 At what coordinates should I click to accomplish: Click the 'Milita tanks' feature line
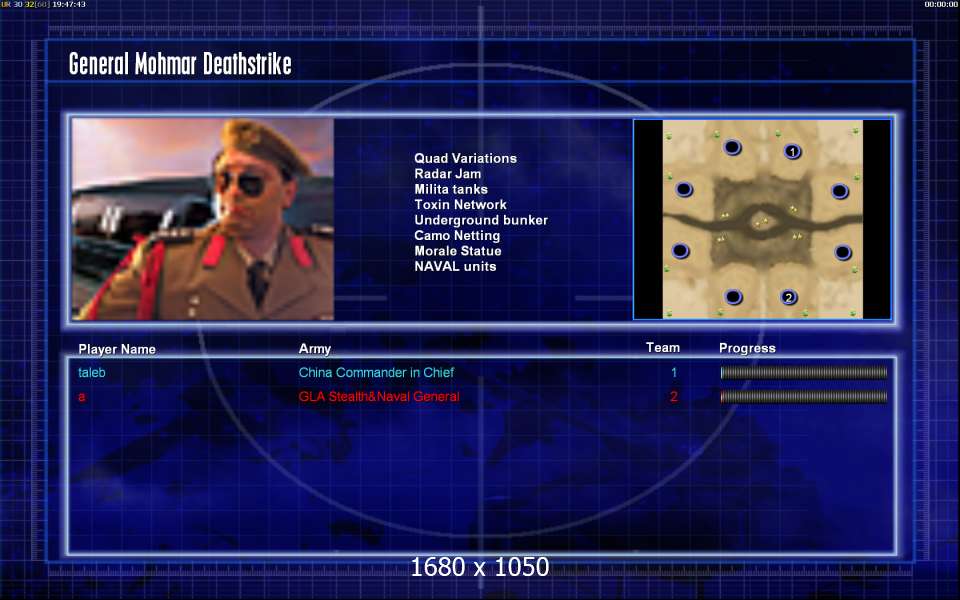tap(451, 189)
